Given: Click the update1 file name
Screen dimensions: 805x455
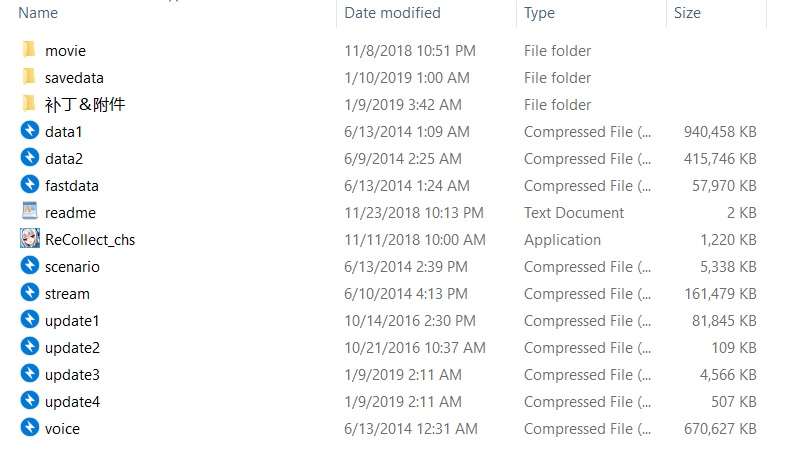Looking at the screenshot, I should [x=72, y=320].
